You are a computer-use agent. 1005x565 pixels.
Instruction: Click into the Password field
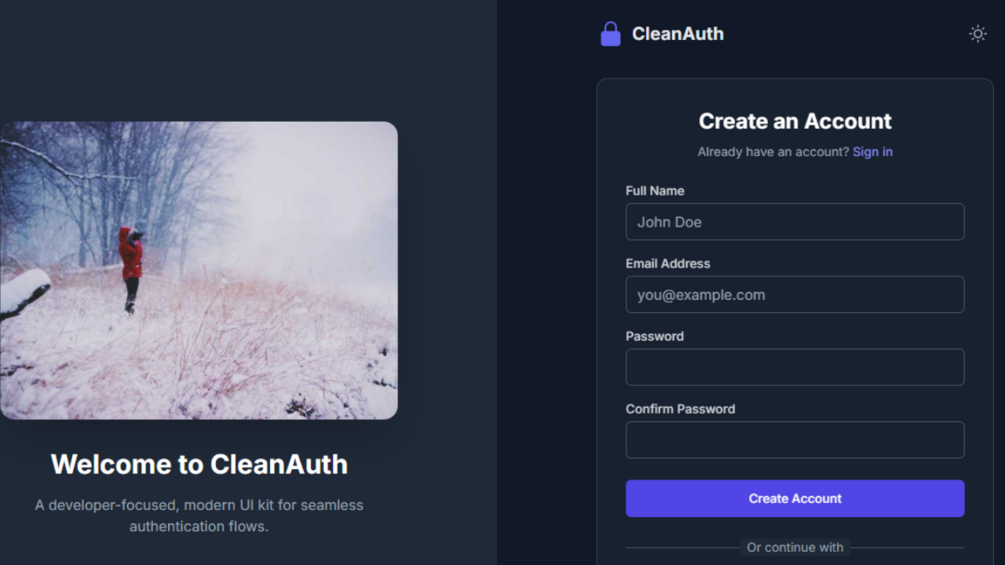(x=795, y=367)
